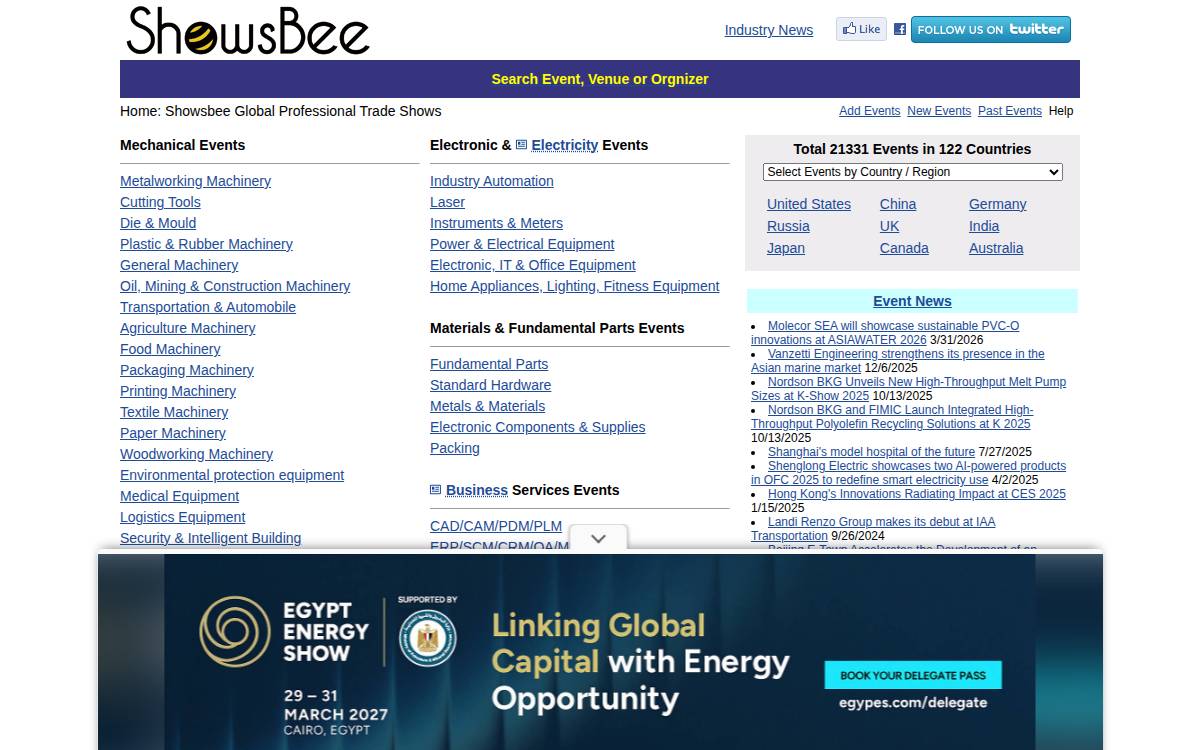The height and width of the screenshot is (750, 1200).
Task: Open Printing Machinery category
Action: [x=178, y=391]
